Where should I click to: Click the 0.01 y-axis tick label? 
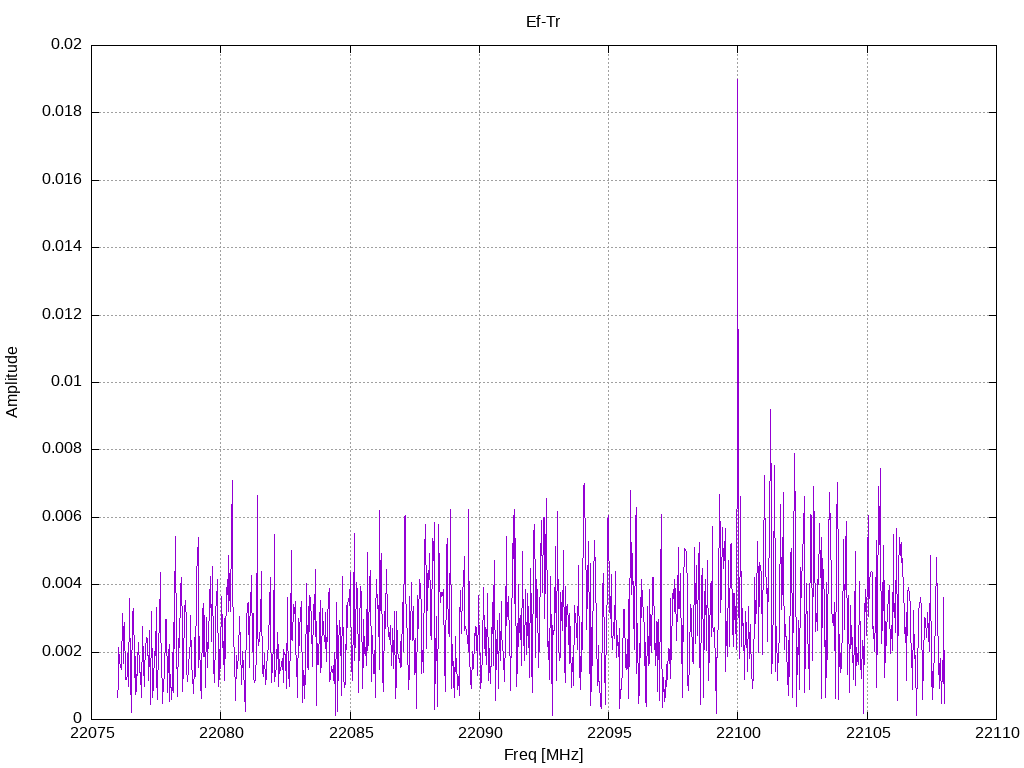pyautogui.click(x=66, y=382)
